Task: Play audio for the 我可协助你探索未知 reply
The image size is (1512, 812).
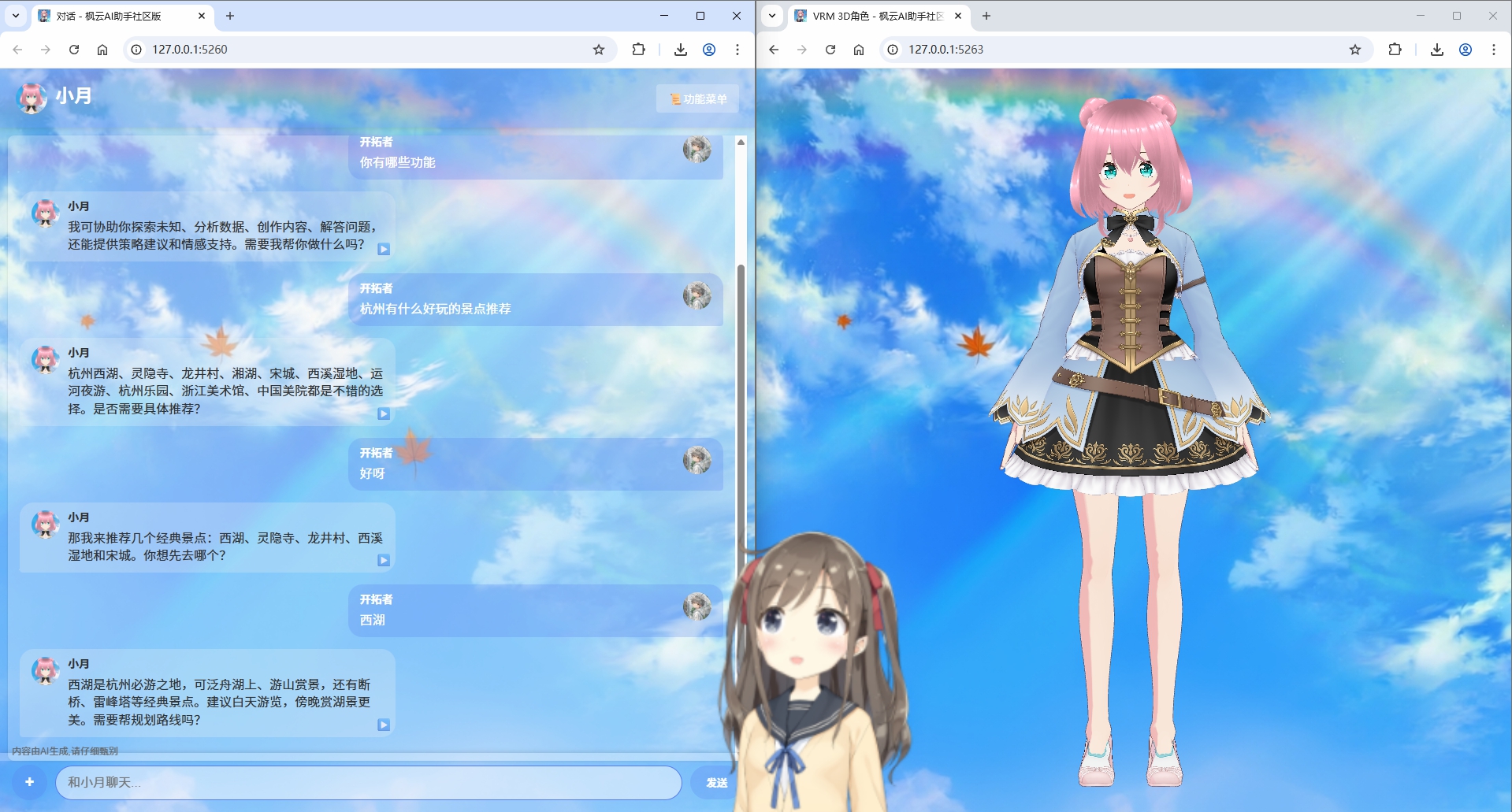Action: click(x=384, y=249)
